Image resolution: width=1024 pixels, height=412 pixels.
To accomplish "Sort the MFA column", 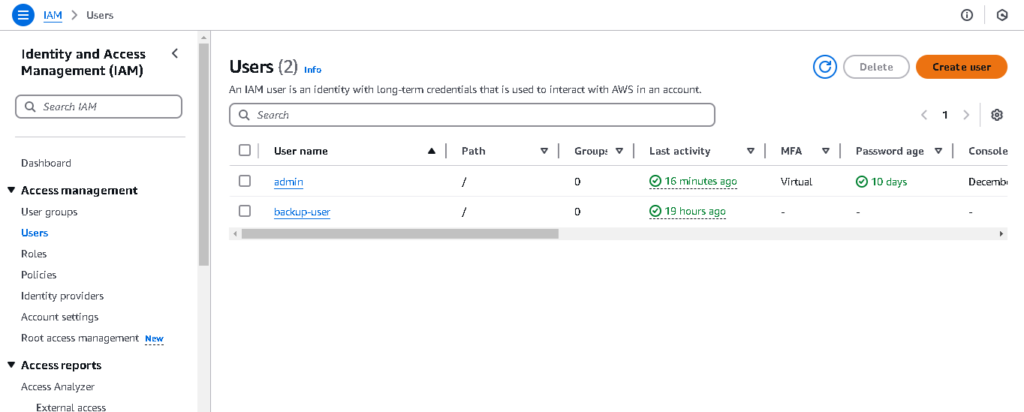I will [825, 151].
